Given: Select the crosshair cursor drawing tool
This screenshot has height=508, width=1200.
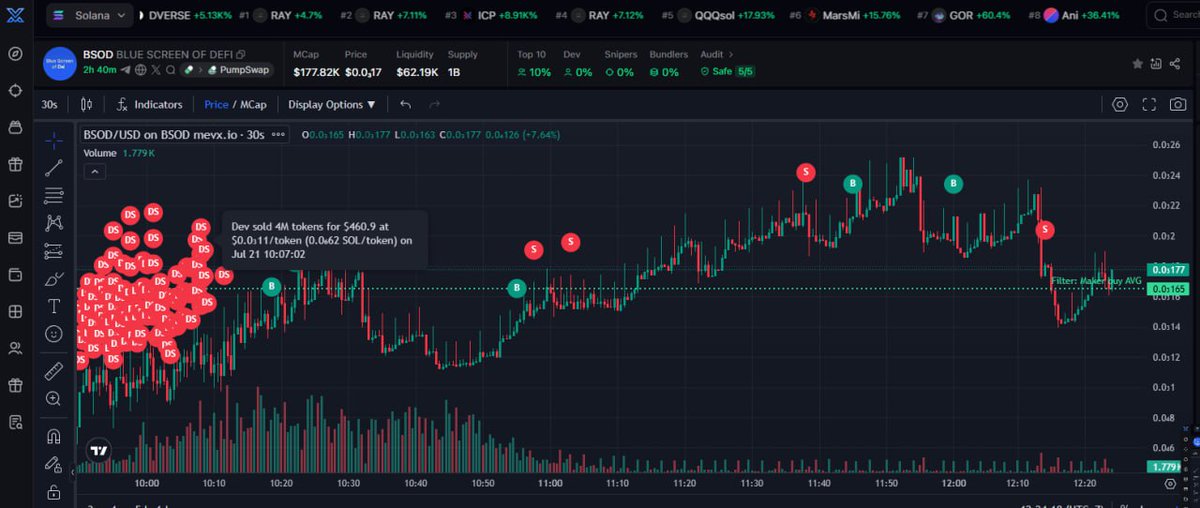Looking at the screenshot, I should [54, 140].
